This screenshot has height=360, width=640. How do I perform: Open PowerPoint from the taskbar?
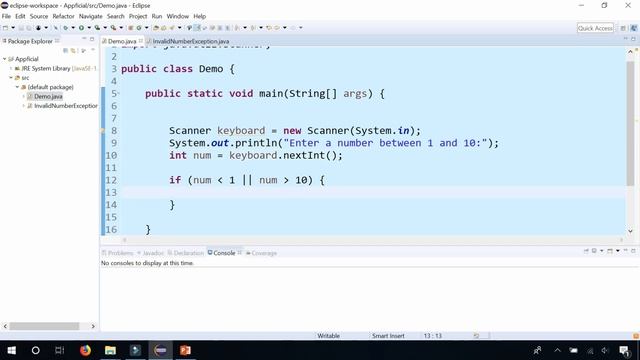[185, 350]
